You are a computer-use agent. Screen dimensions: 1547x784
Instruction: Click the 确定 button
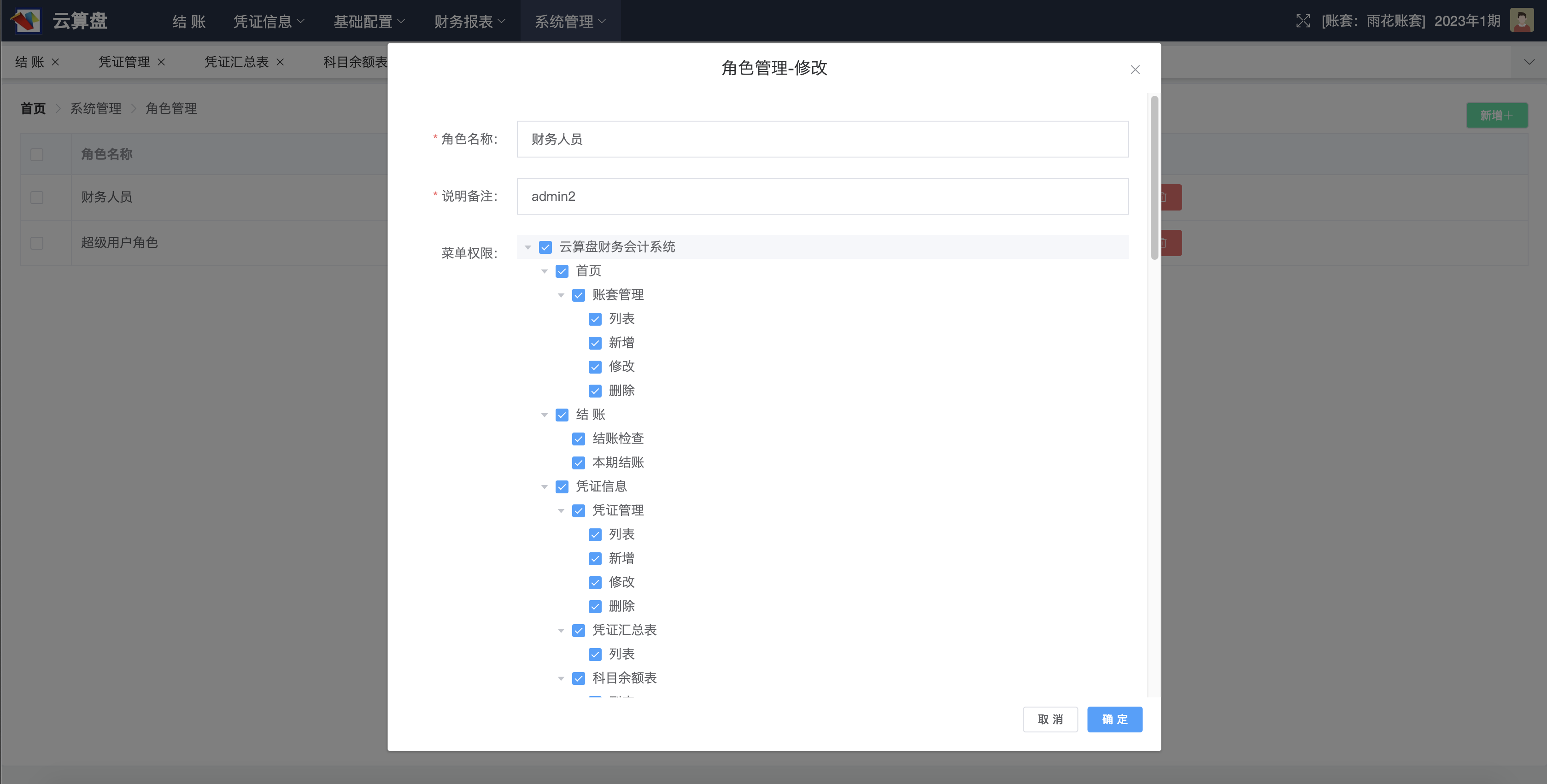point(1114,719)
